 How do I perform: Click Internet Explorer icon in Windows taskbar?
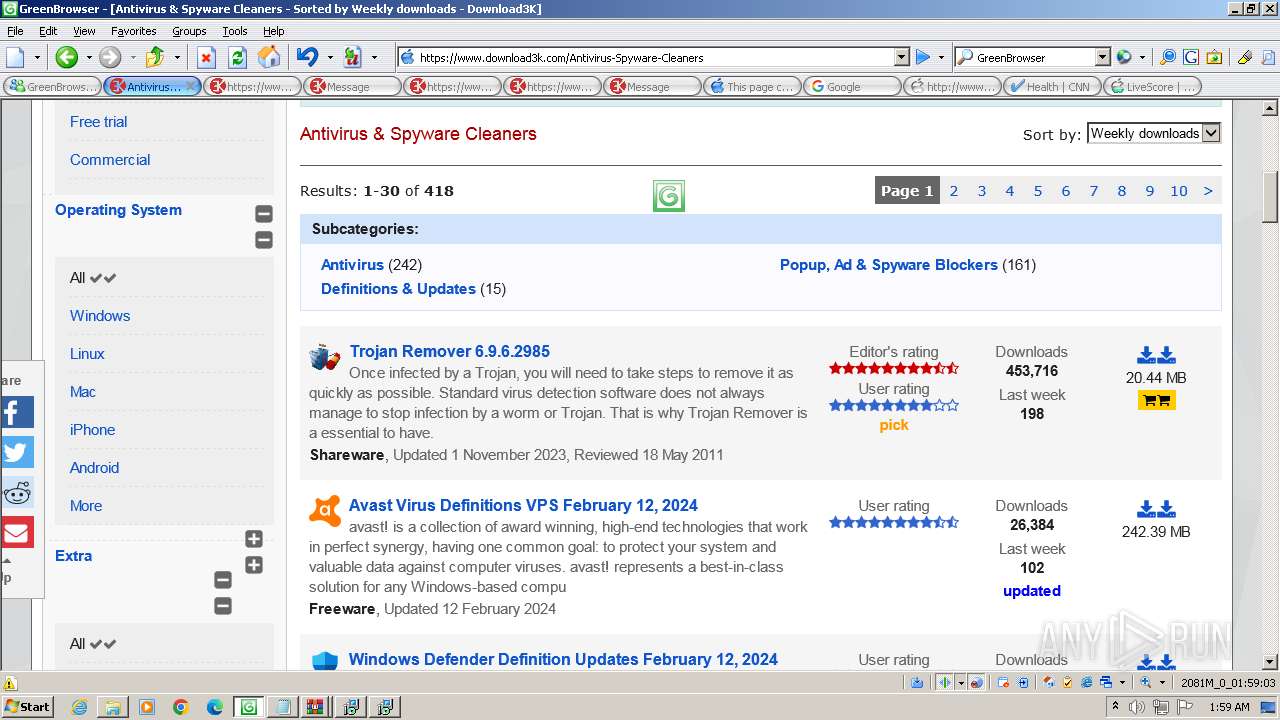[79, 707]
